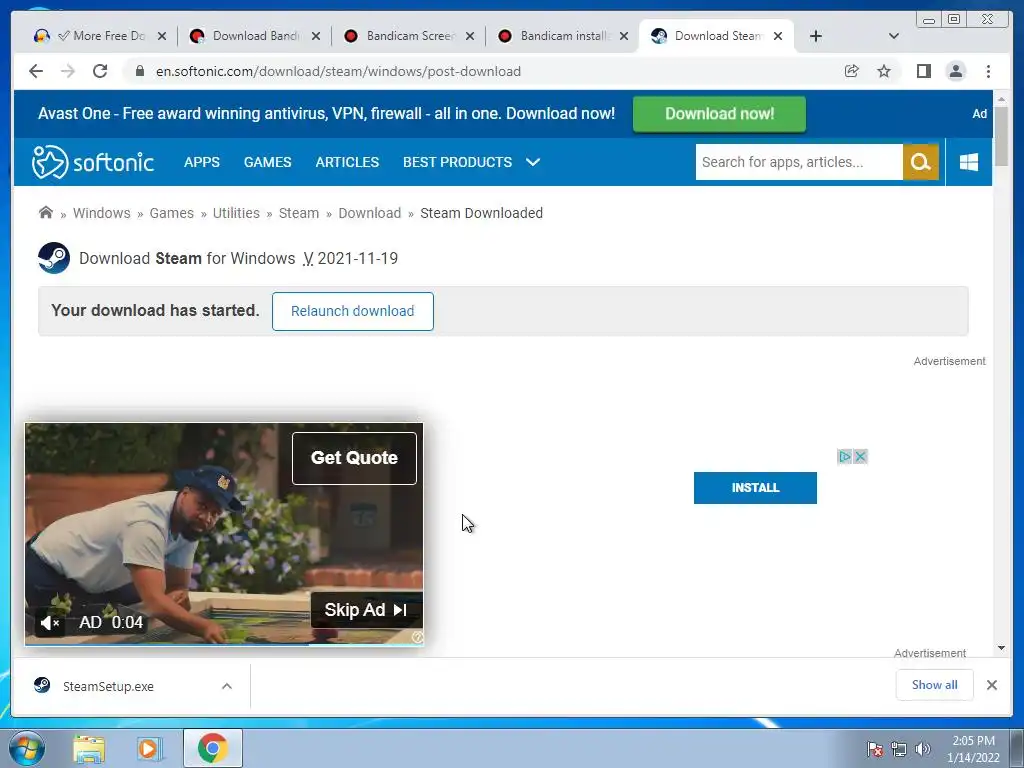The width and height of the screenshot is (1024, 768).
Task: Switch to Bandicam install tab
Action: click(564, 36)
